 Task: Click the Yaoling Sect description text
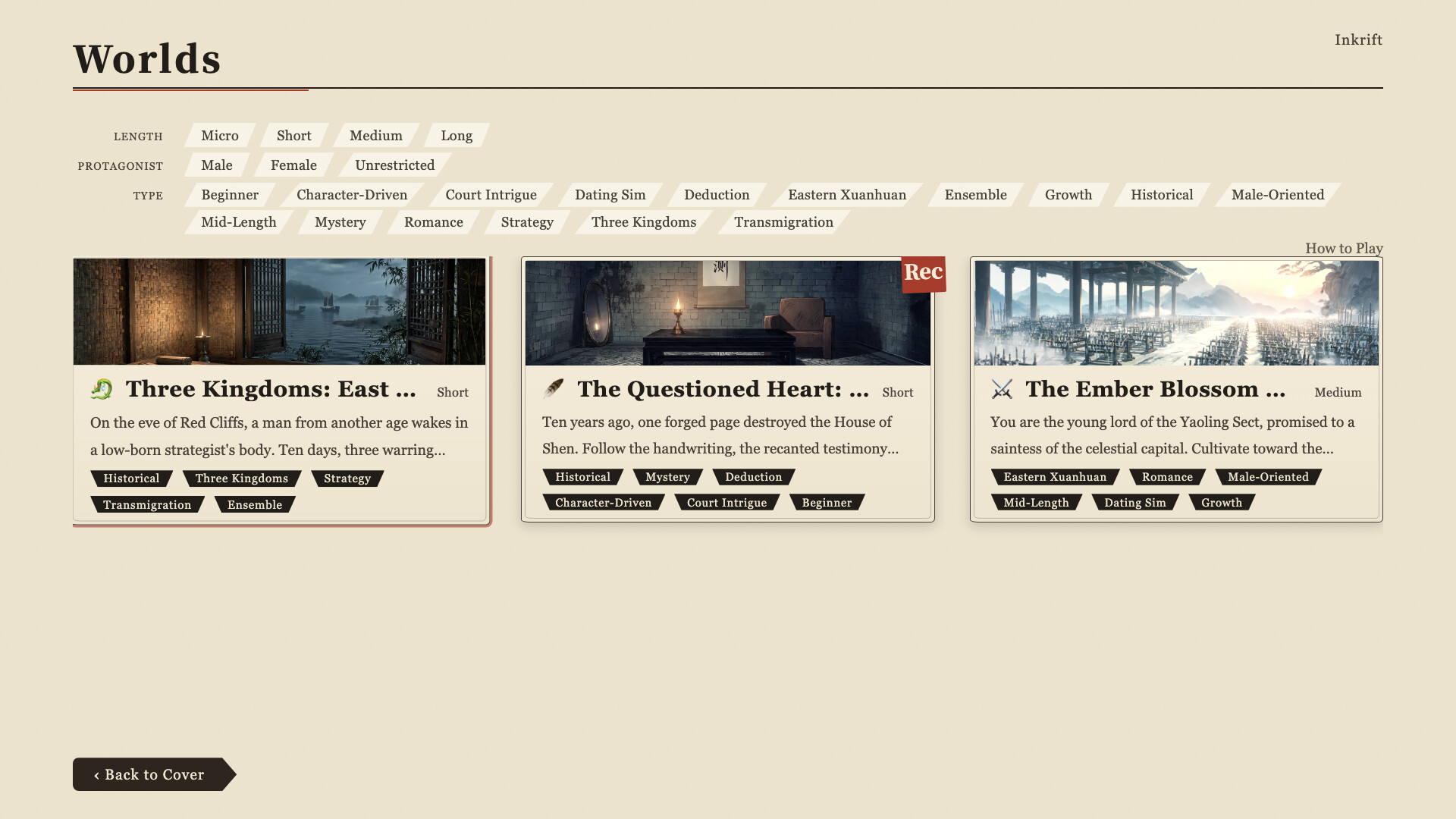tap(1172, 435)
